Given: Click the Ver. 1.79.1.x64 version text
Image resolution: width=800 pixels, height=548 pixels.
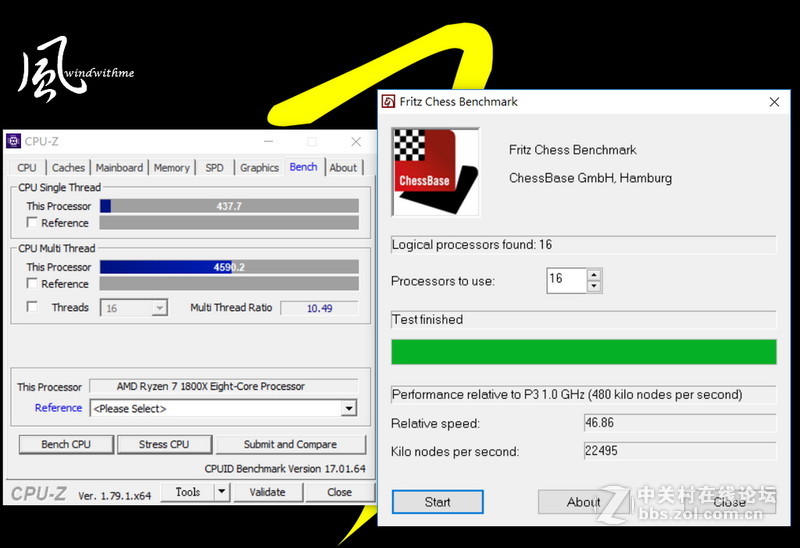Looking at the screenshot, I should coord(114,495).
